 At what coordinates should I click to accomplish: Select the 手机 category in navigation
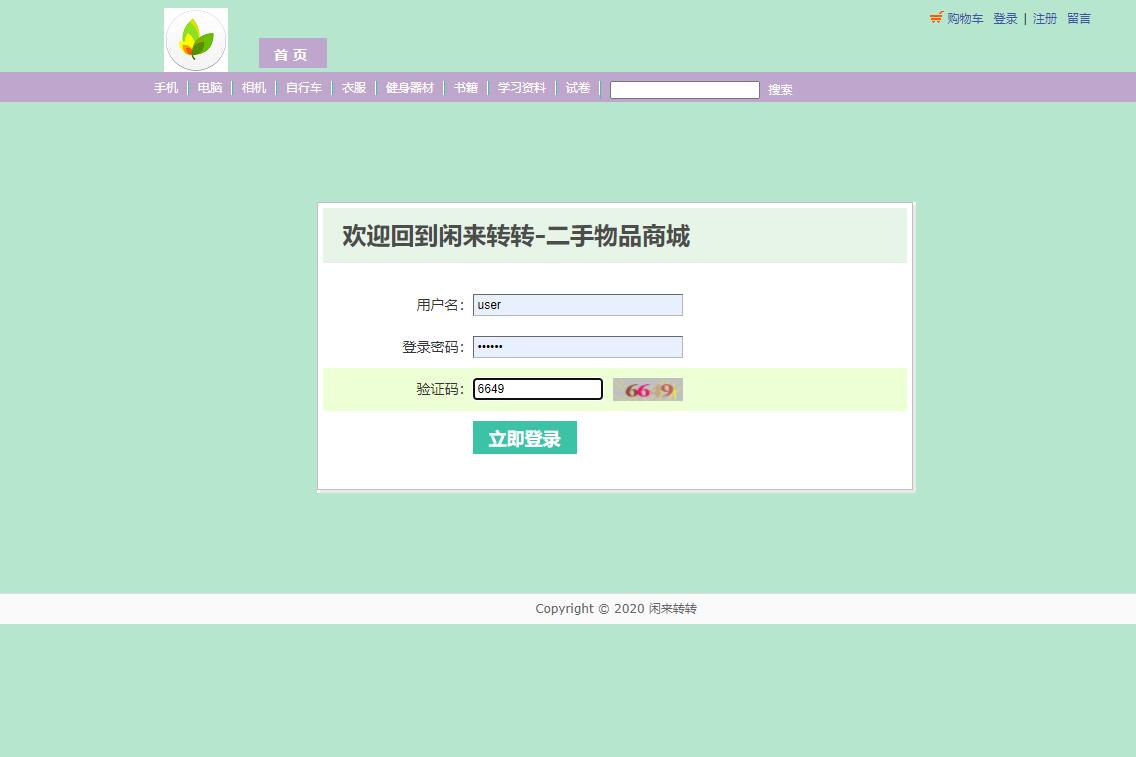(x=165, y=88)
